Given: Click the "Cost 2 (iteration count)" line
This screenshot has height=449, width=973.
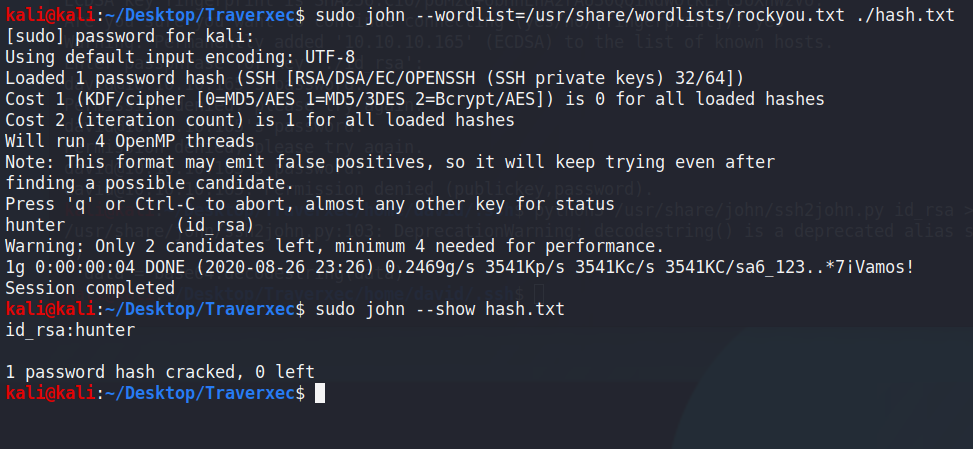Looking at the screenshot, I should coord(260,121).
